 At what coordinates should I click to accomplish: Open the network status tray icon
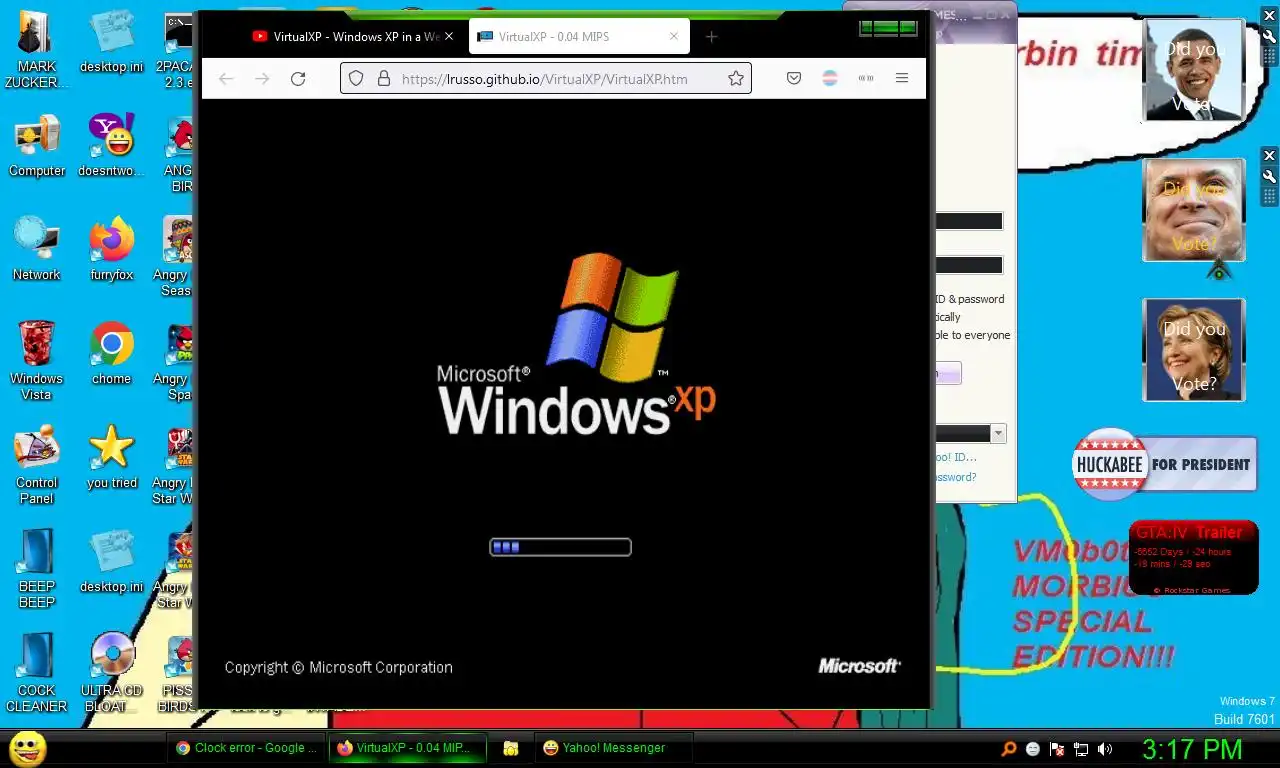tap(1081, 749)
